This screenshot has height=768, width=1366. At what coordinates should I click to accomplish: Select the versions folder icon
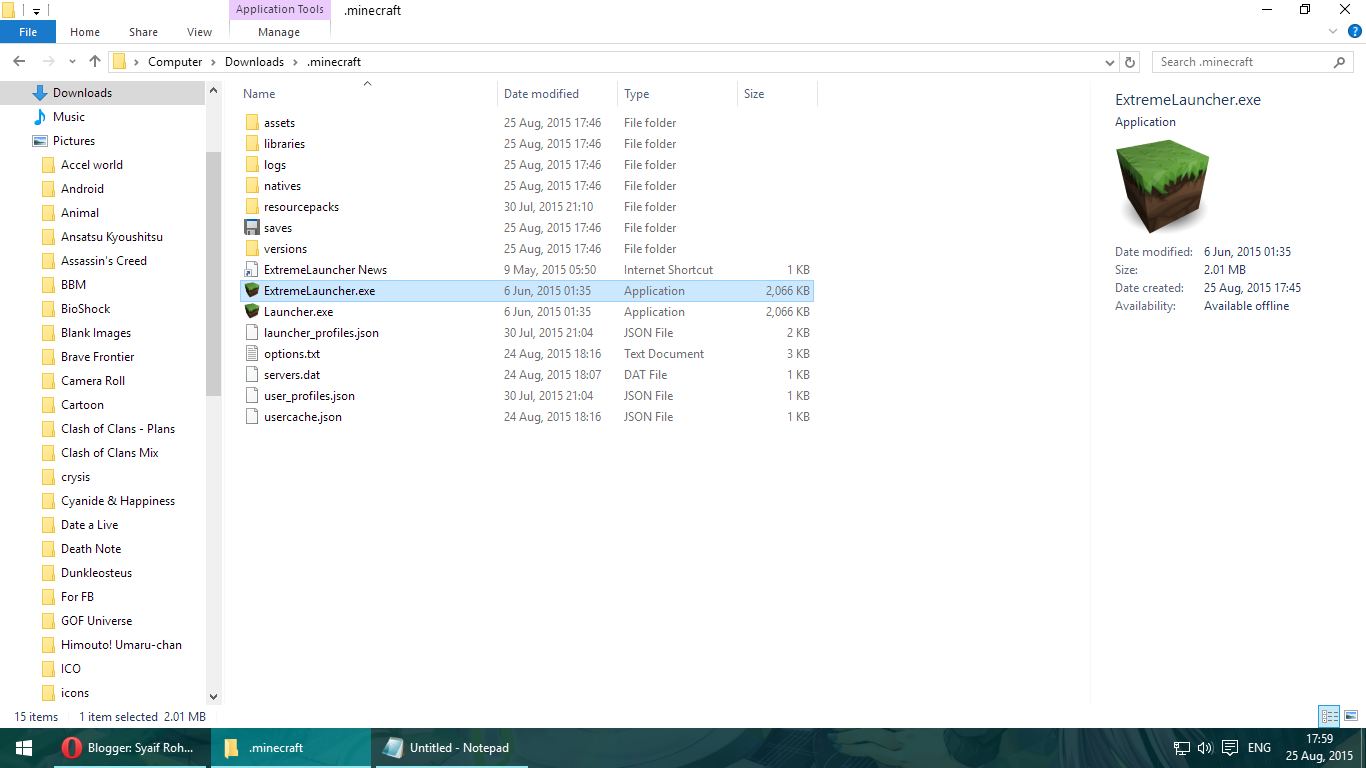pos(252,249)
